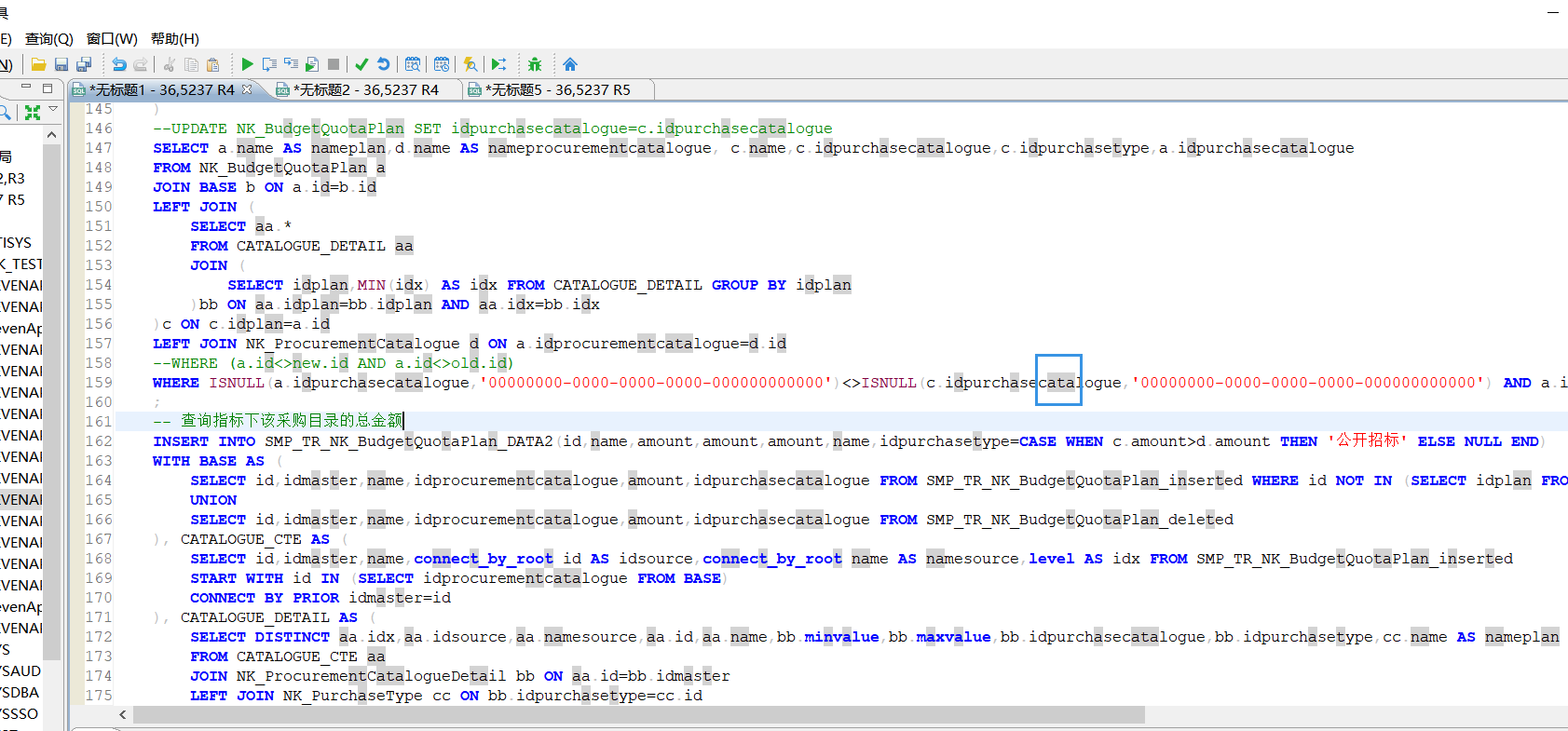Click 'INSERT INTO' keyword on line 162
Image resolution: width=1568 pixels, height=731 pixels.
click(x=204, y=441)
